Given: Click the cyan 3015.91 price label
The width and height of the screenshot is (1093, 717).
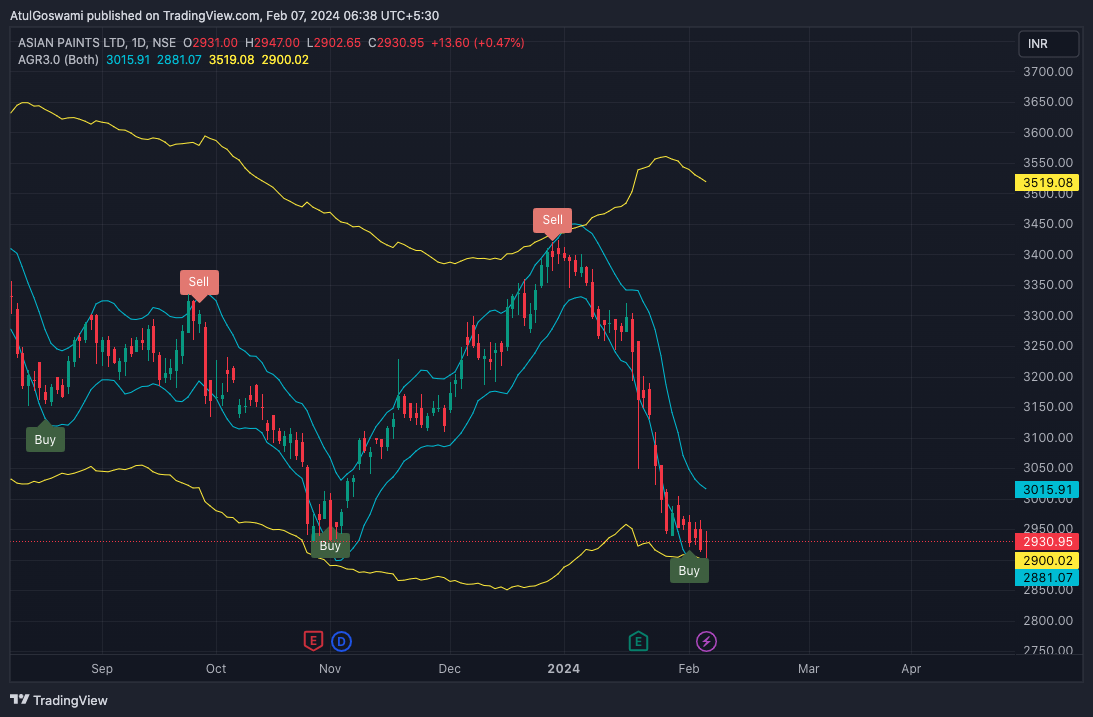Looking at the screenshot, I should pyautogui.click(x=1047, y=489).
